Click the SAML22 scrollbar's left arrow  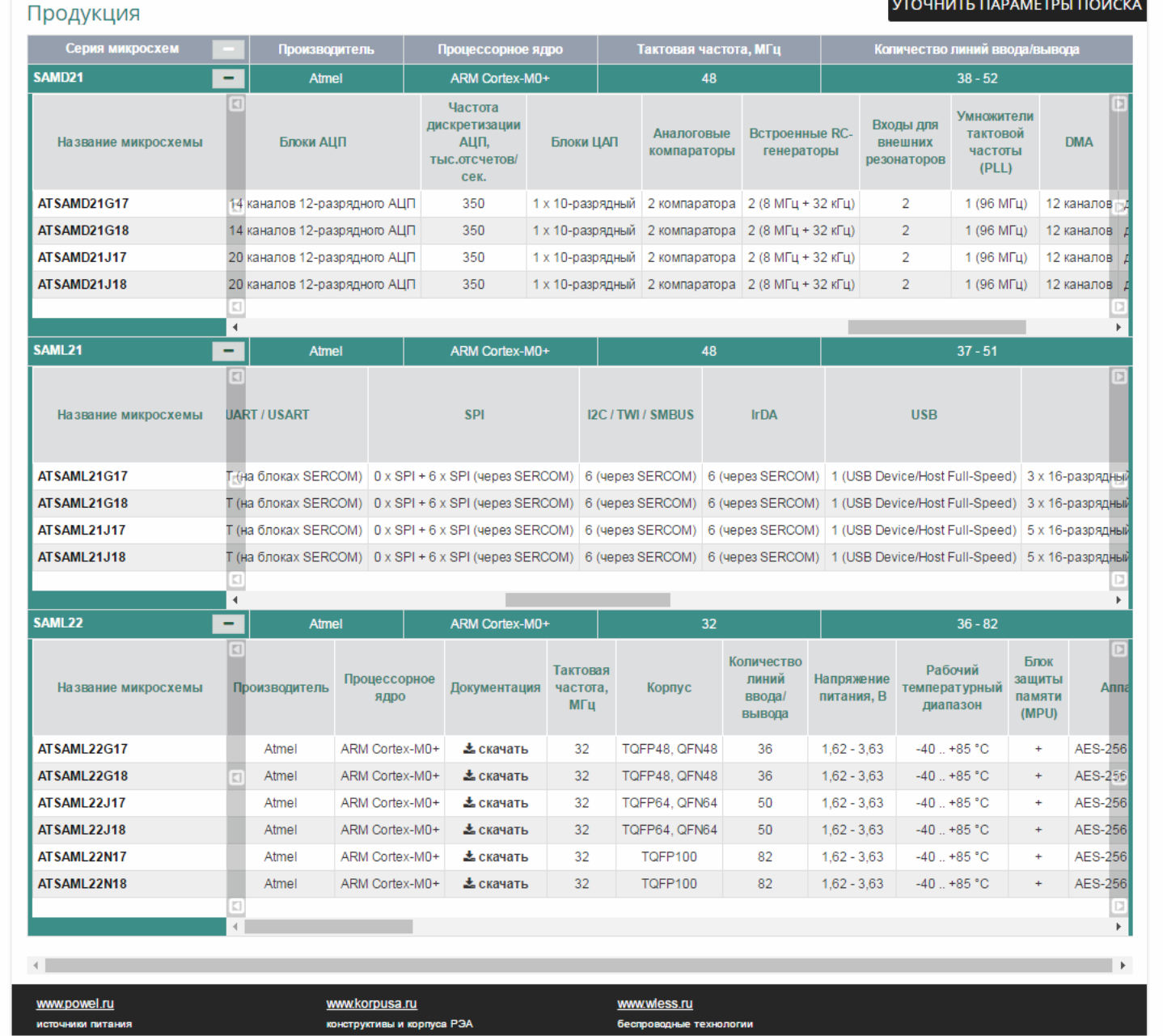235,927
